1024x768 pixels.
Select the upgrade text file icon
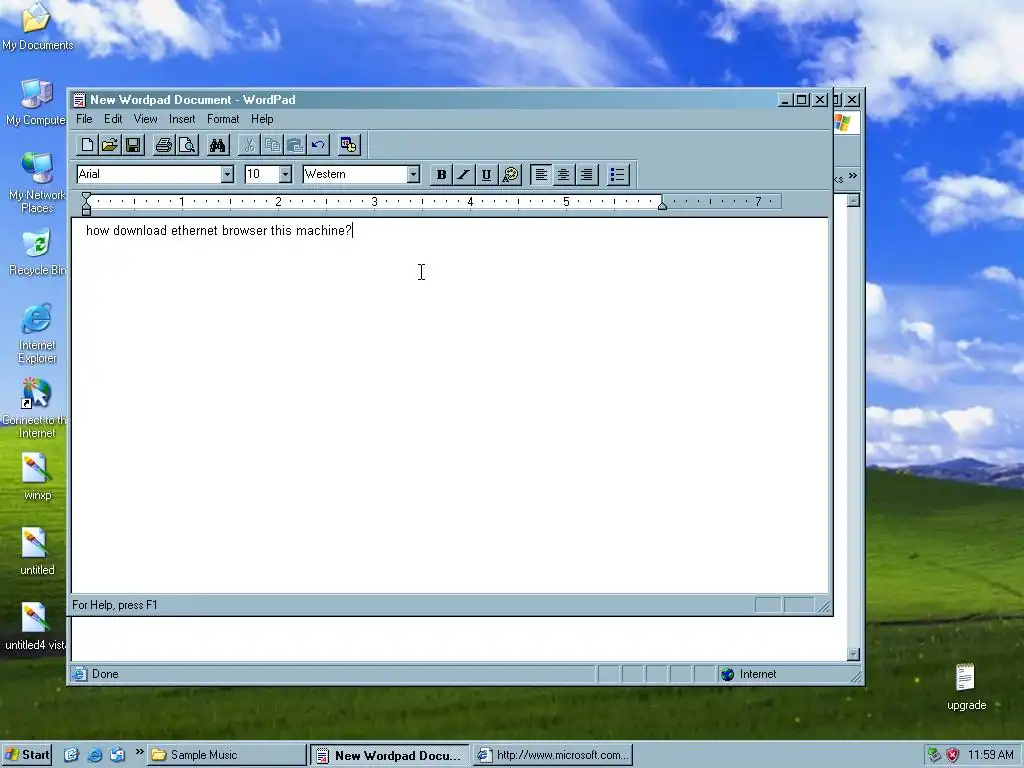(966, 687)
